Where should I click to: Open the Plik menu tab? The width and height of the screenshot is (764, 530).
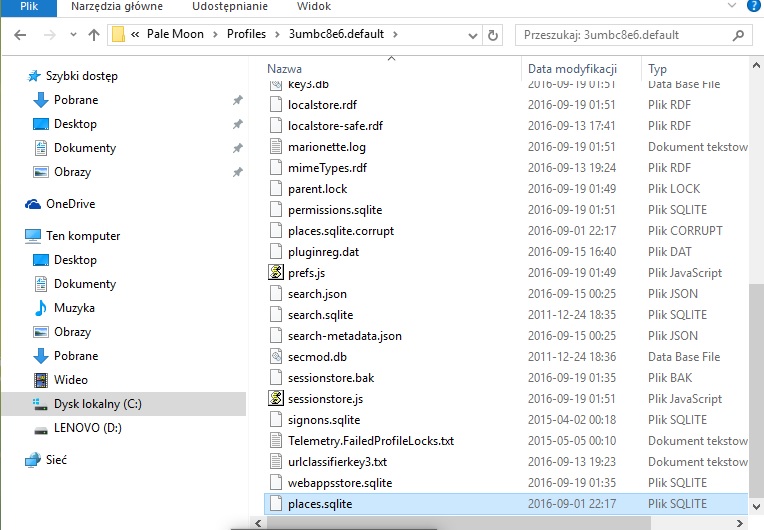(x=29, y=7)
